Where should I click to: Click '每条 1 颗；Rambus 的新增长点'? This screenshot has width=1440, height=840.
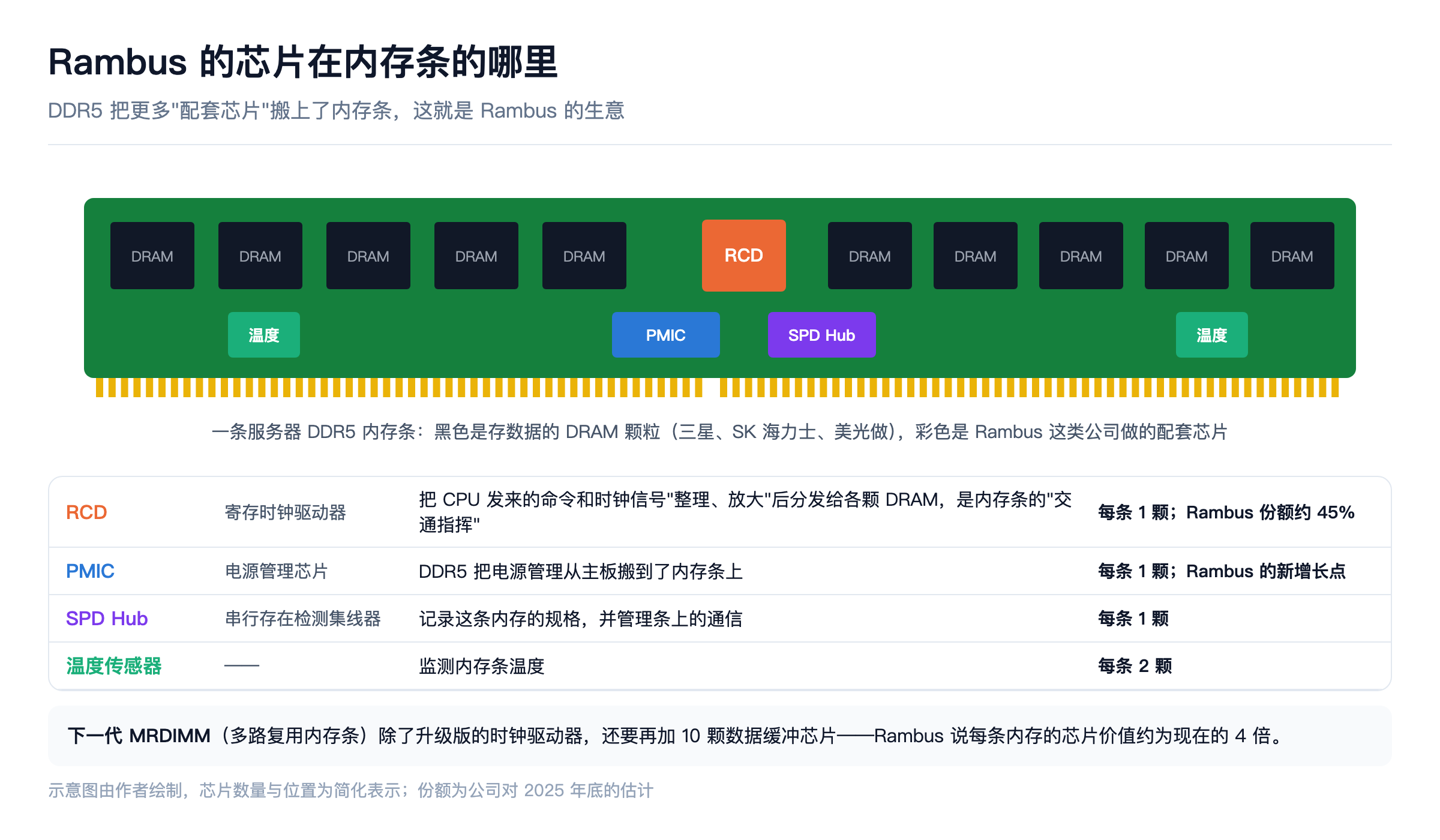pyautogui.click(x=1222, y=571)
